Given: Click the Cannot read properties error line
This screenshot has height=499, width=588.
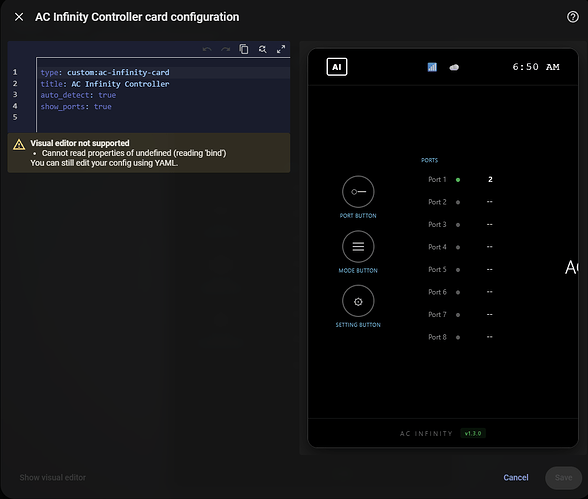Looking at the screenshot, I should (134, 153).
